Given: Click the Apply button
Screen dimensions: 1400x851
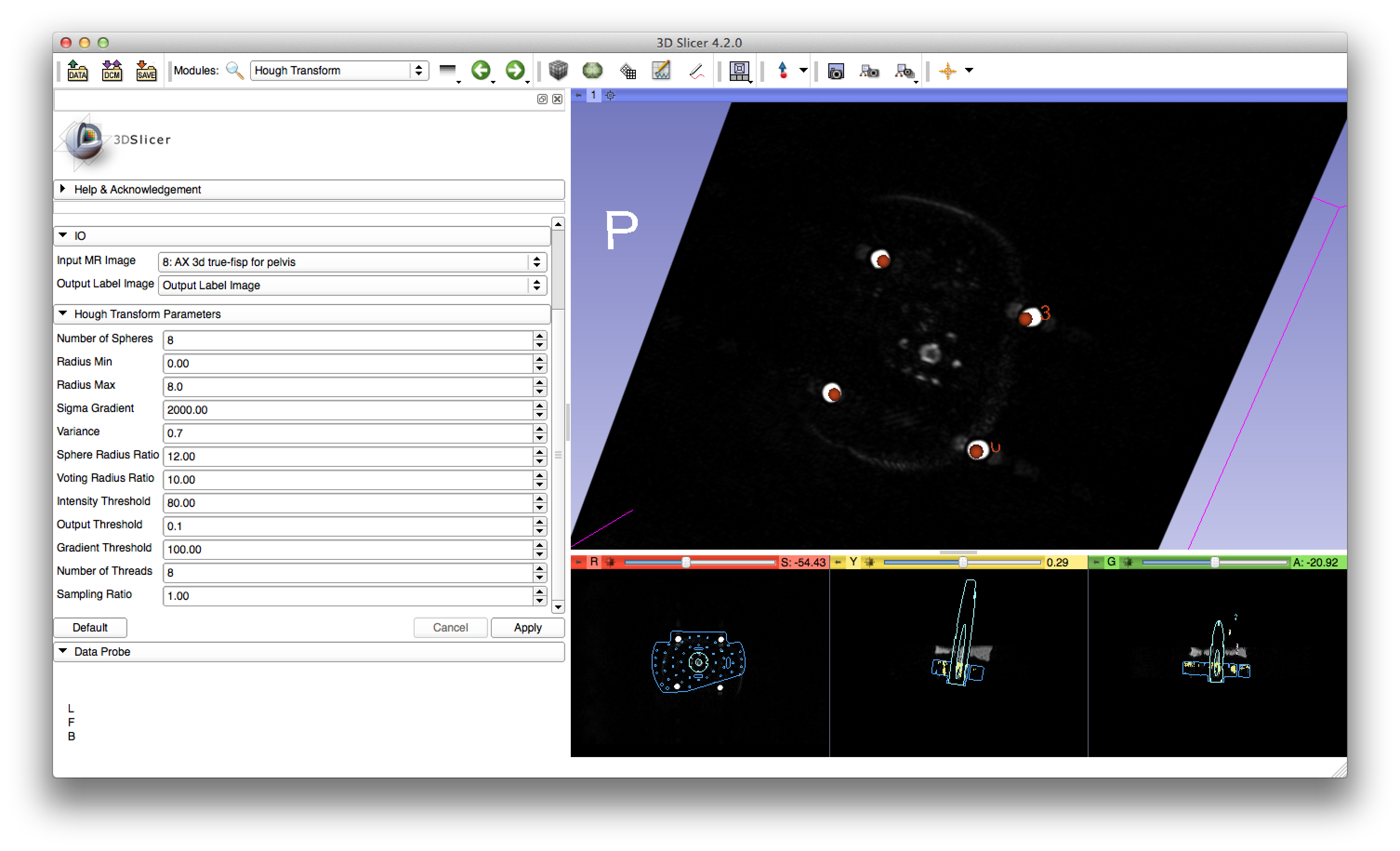Looking at the screenshot, I should click(527, 628).
